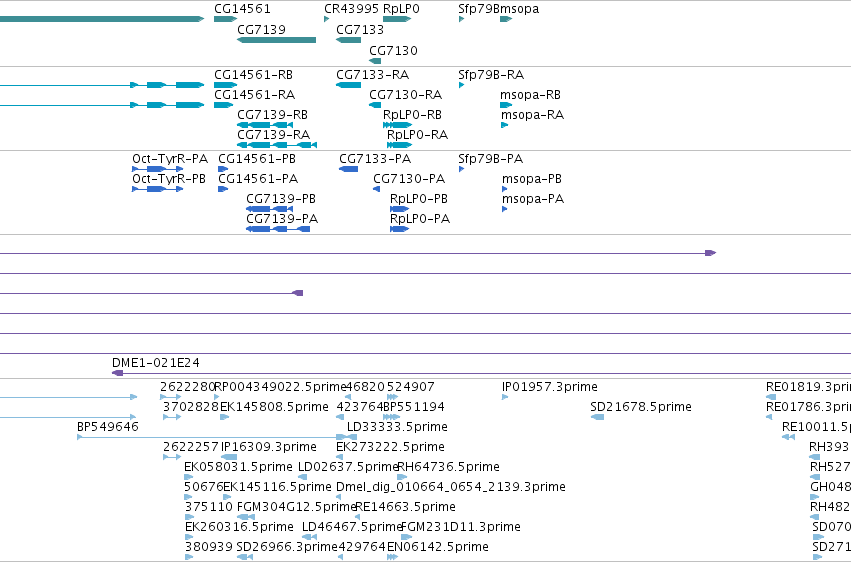Image resolution: width=851 pixels, height=562 pixels.
Task: Click the Sfp79B-RA transcript label
Action: tap(491, 74)
